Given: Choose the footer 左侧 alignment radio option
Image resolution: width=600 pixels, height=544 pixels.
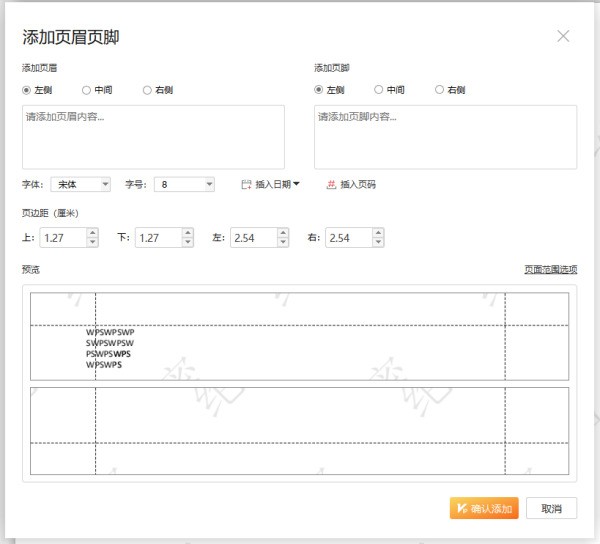Looking at the screenshot, I should pos(319,90).
